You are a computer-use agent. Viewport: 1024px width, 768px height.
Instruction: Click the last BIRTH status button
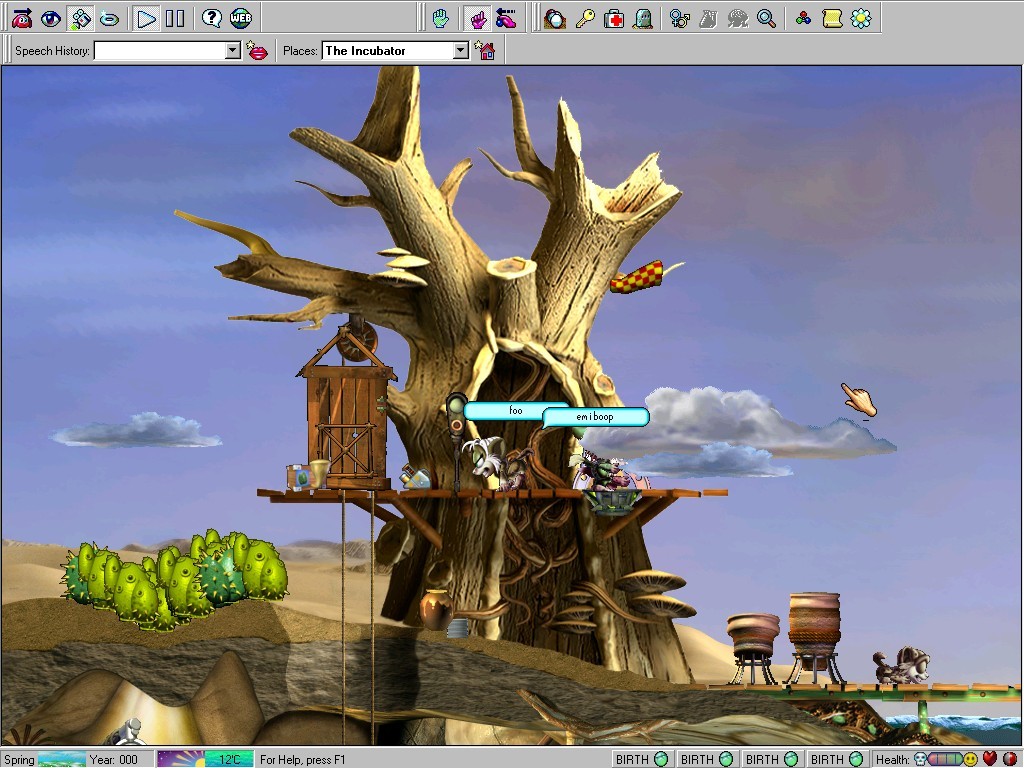tap(837, 759)
